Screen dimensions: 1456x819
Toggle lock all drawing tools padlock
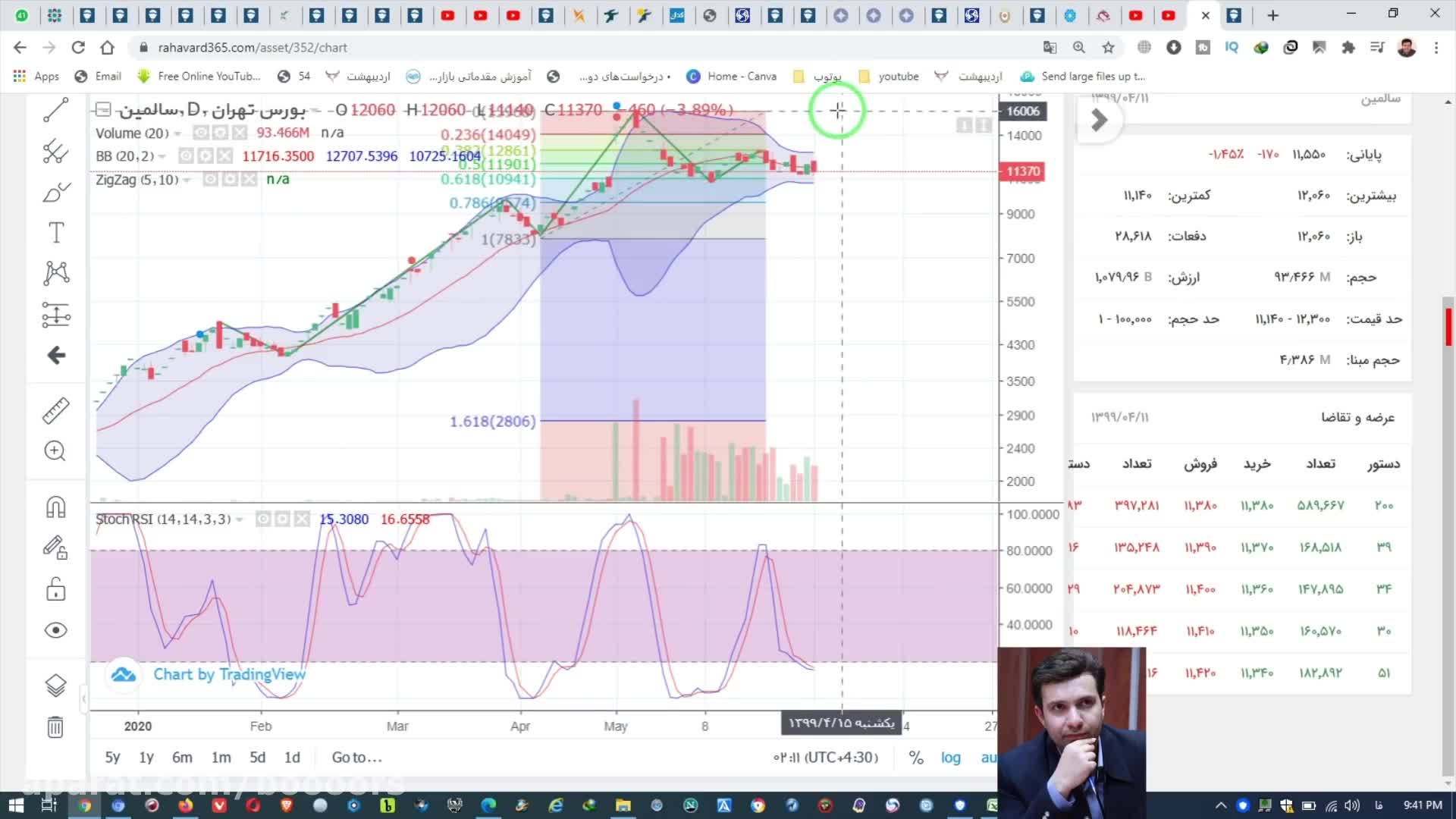coord(55,589)
